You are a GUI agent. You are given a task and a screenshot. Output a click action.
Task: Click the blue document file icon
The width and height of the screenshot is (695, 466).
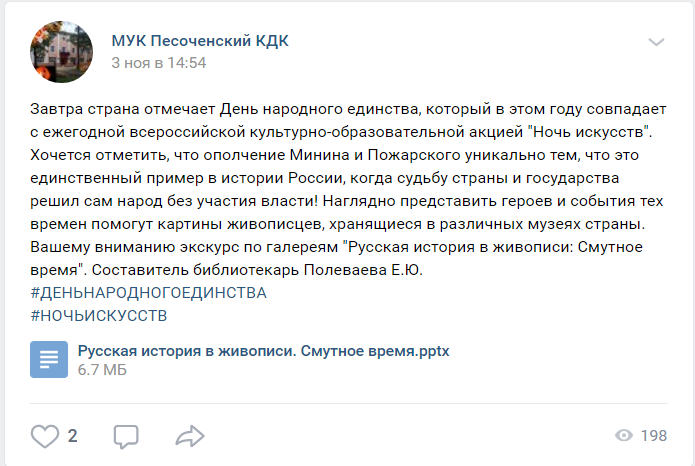[x=49, y=360]
